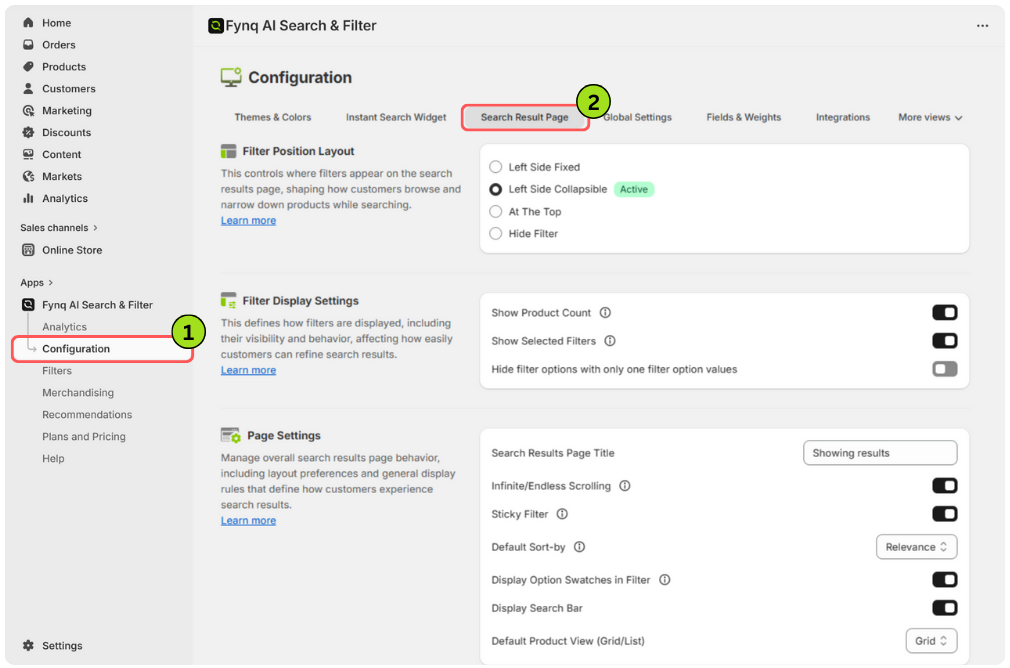Open Plans and Pricing page
Screen dimensions: 1010x668
(84, 436)
